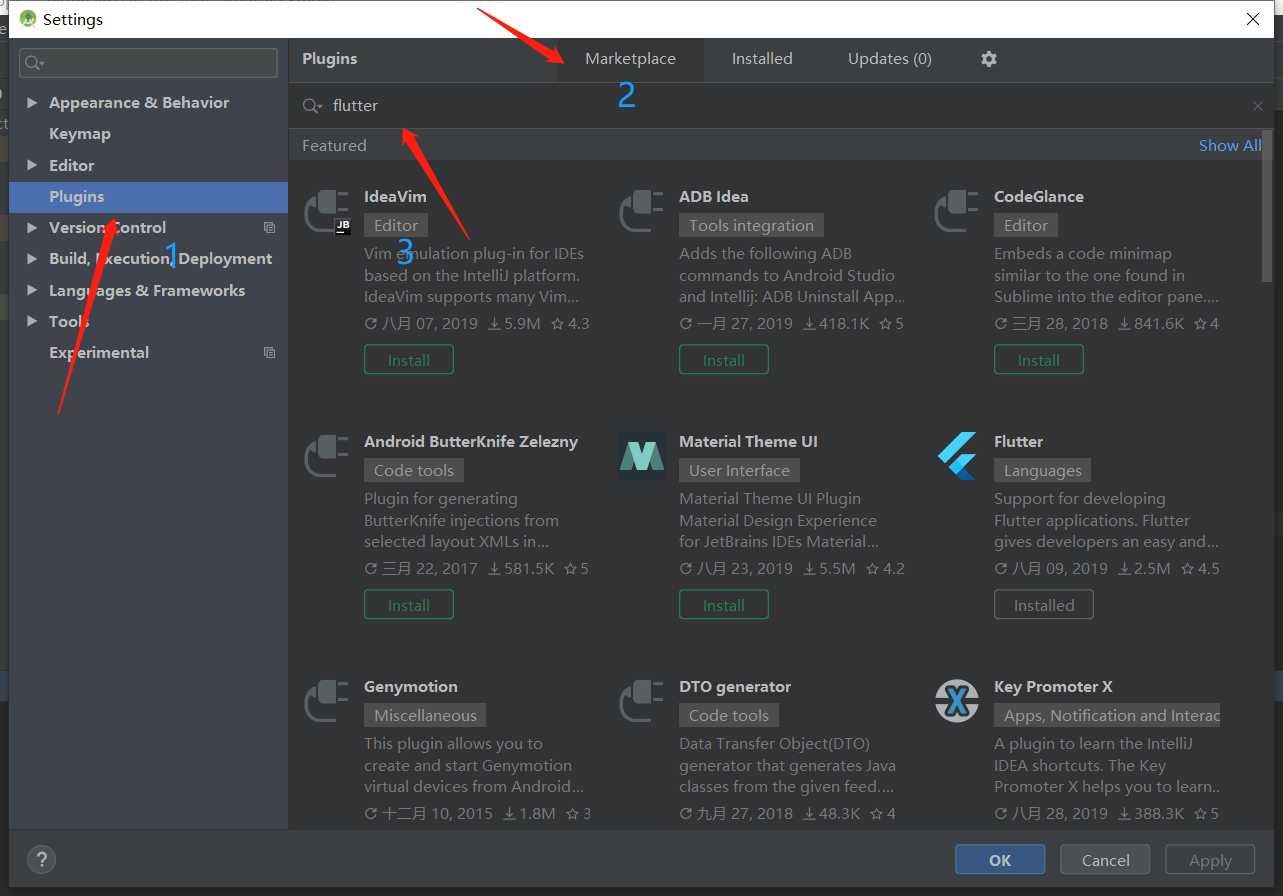Click the User Interface tag
Image resolution: width=1283 pixels, height=896 pixels.
[x=739, y=471]
